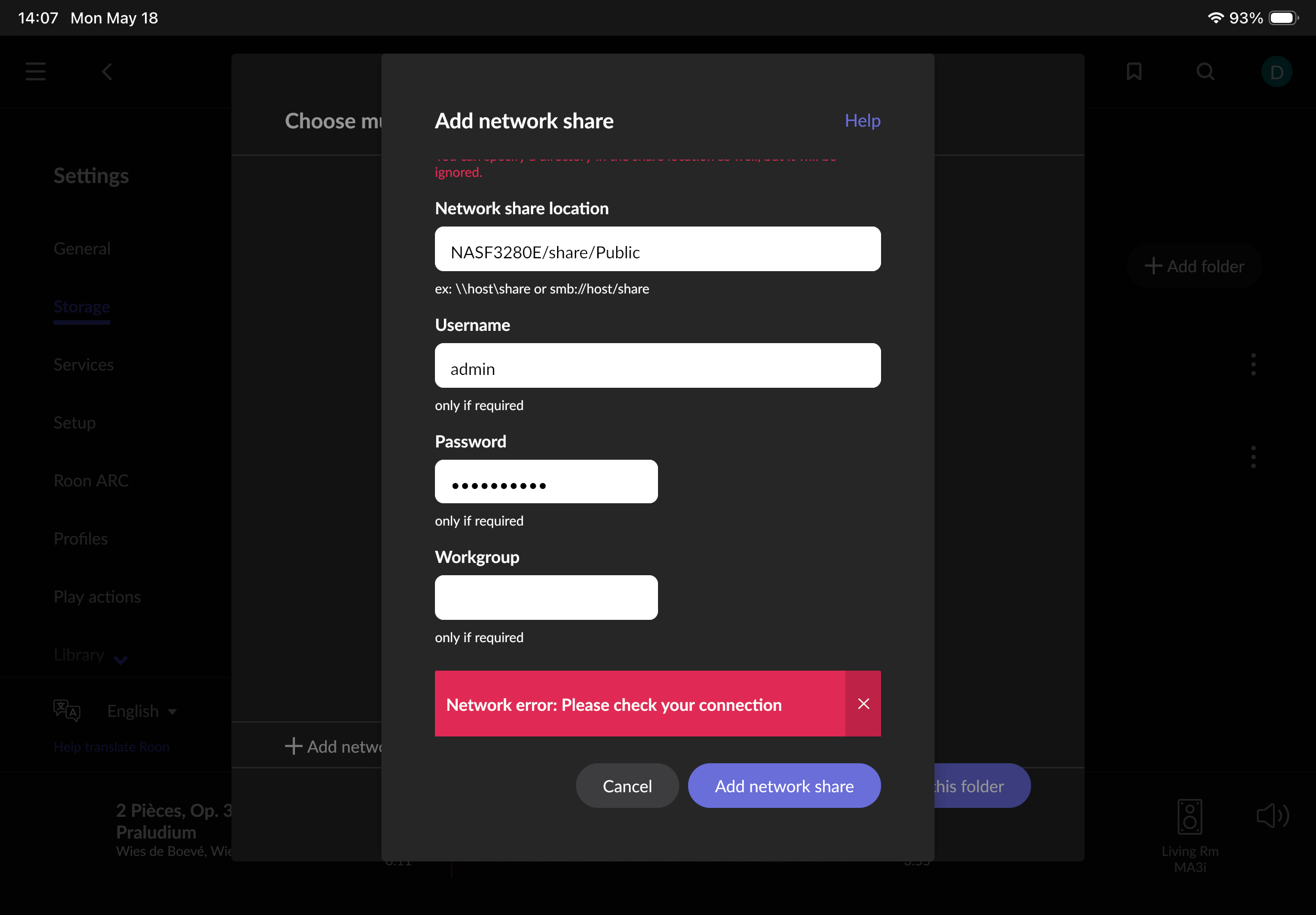Open the second folder's three-dot menu
This screenshot has width=1316, height=915.
[1253, 457]
